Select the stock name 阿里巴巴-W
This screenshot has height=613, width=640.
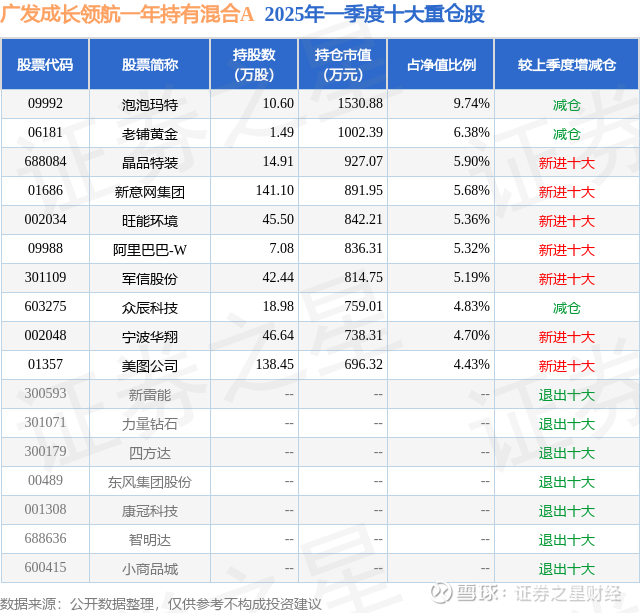pyautogui.click(x=150, y=250)
